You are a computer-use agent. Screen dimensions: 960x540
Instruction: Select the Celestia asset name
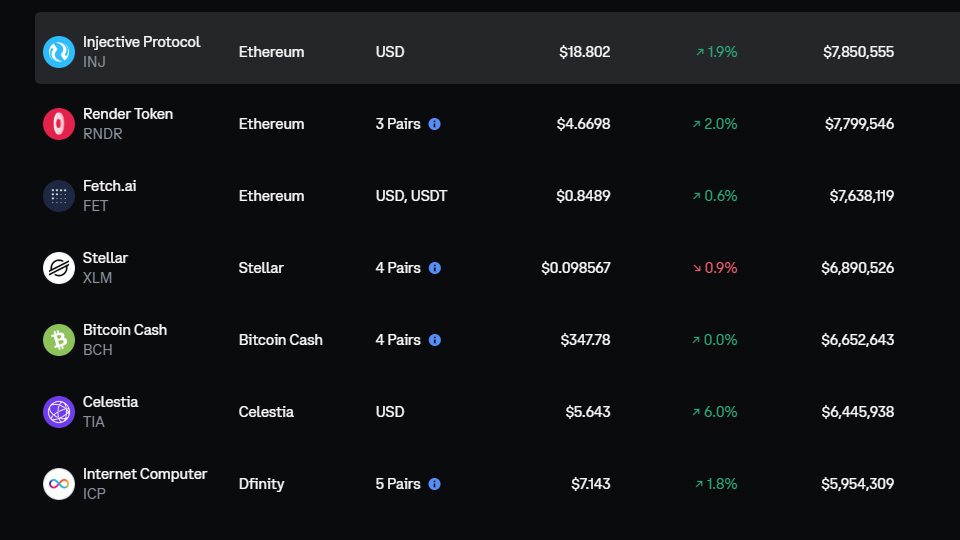point(110,402)
